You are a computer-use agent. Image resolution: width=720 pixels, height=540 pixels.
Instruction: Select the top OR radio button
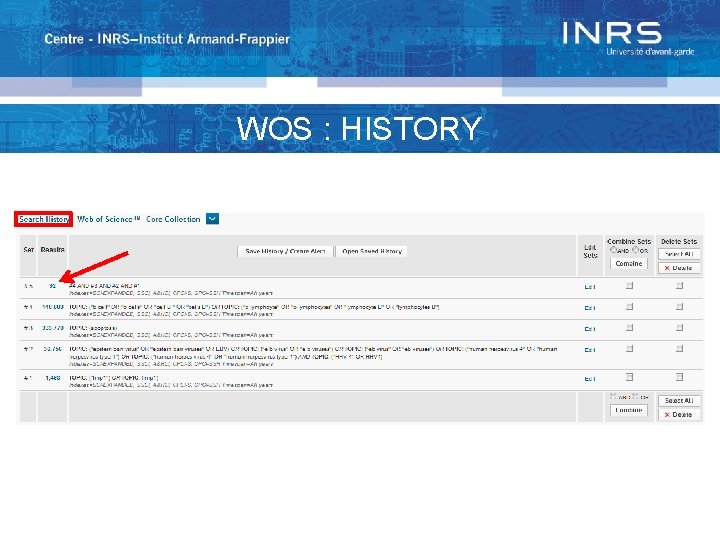coord(636,250)
